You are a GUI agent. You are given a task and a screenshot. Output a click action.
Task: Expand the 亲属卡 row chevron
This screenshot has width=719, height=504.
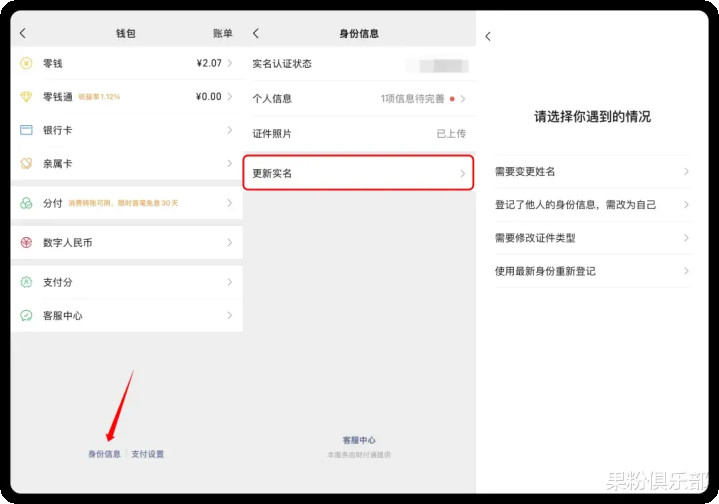(230, 163)
